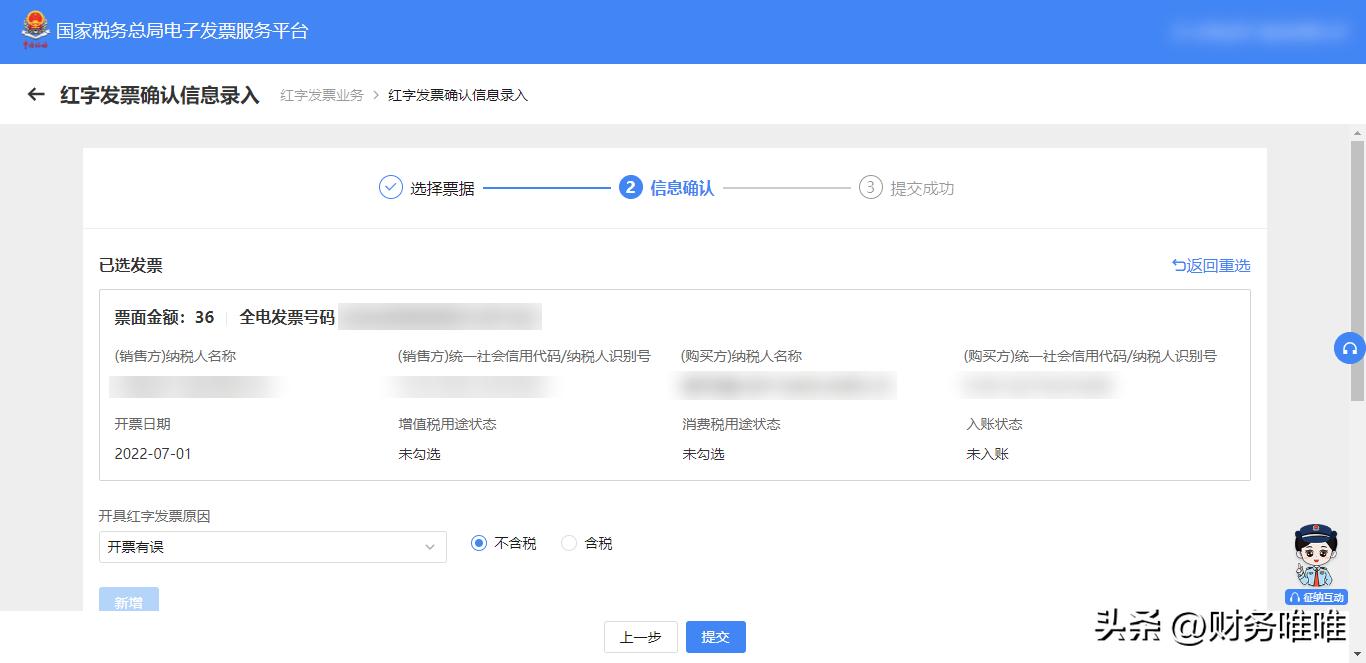Click the back arrow beside 红字发票确认信息录入
Screen dimensions: 1366x663
click(36, 94)
